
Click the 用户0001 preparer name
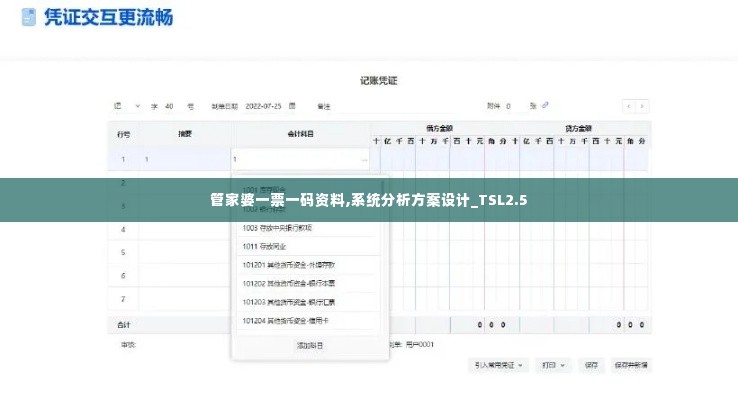(419, 344)
